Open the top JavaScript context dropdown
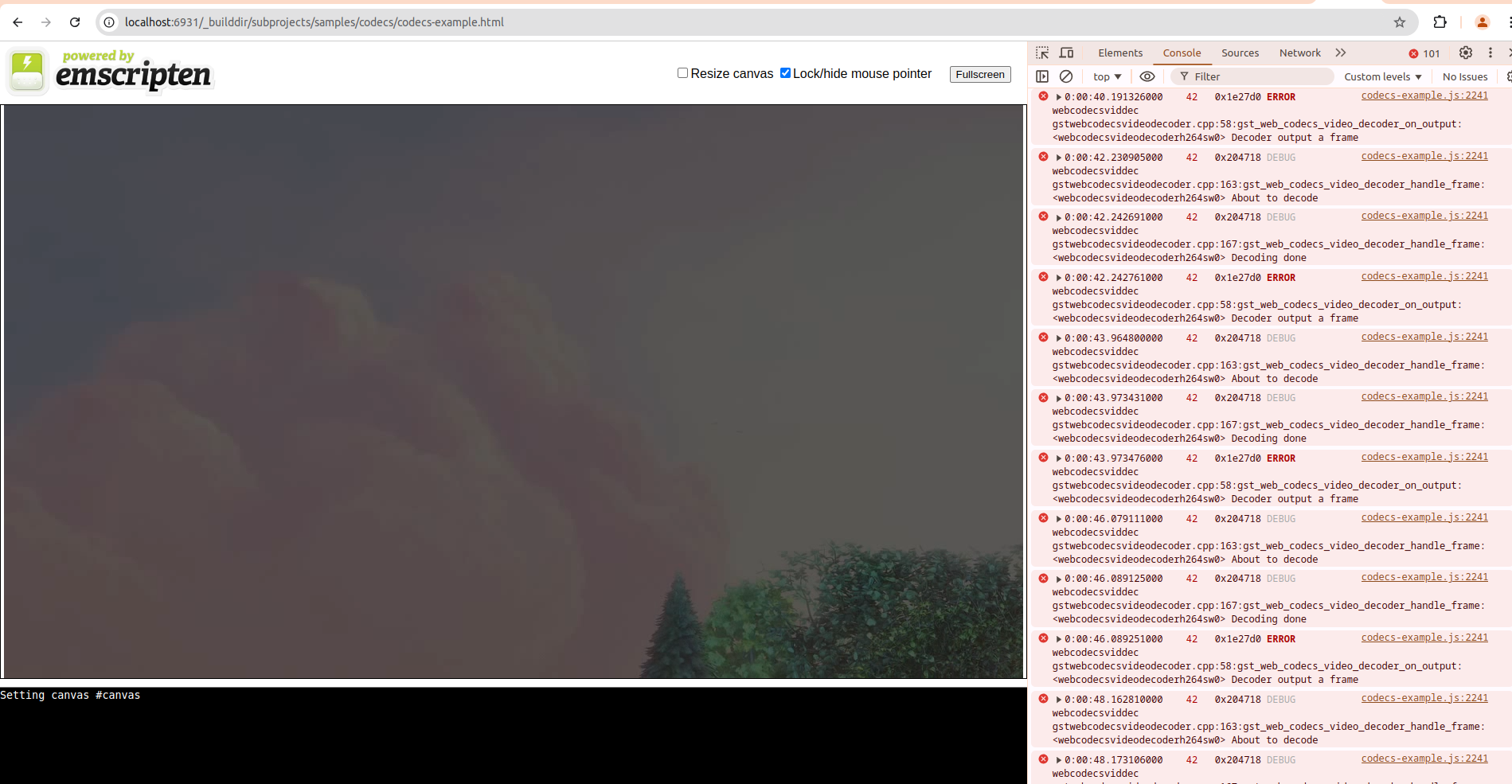The width and height of the screenshot is (1512, 784). click(1107, 76)
